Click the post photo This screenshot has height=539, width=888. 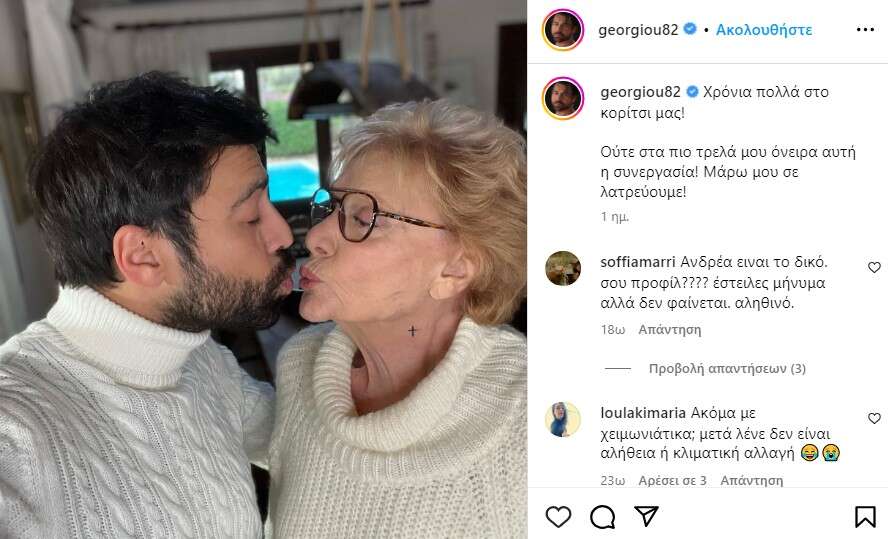pos(263,270)
